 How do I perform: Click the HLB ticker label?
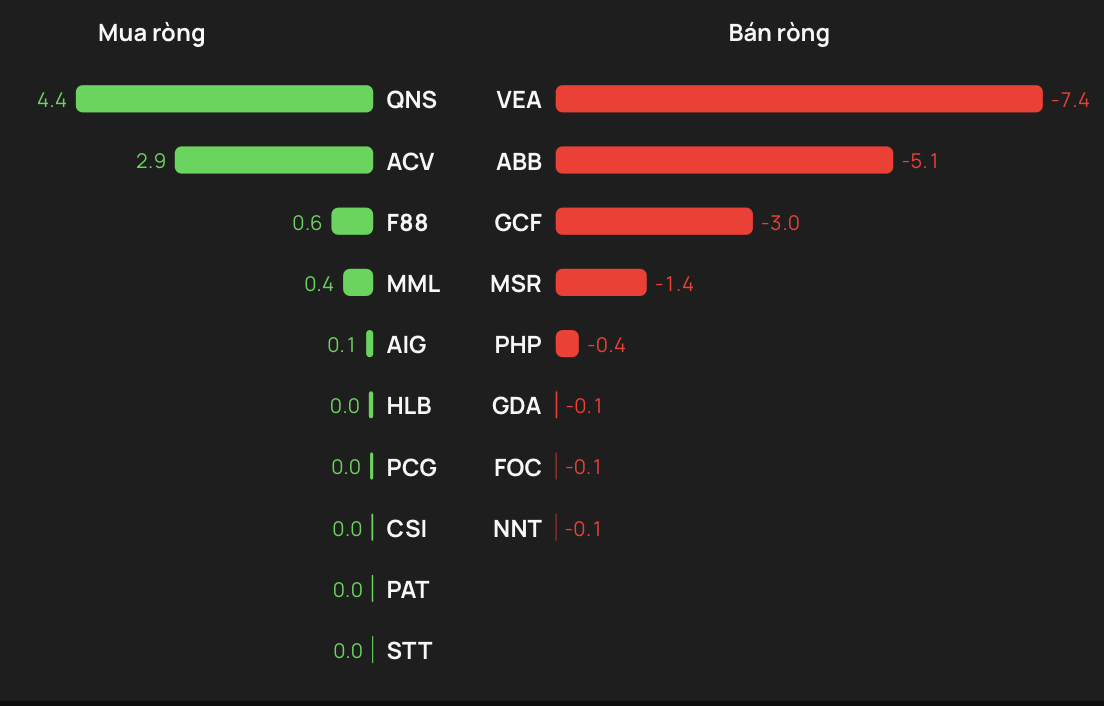coord(409,406)
